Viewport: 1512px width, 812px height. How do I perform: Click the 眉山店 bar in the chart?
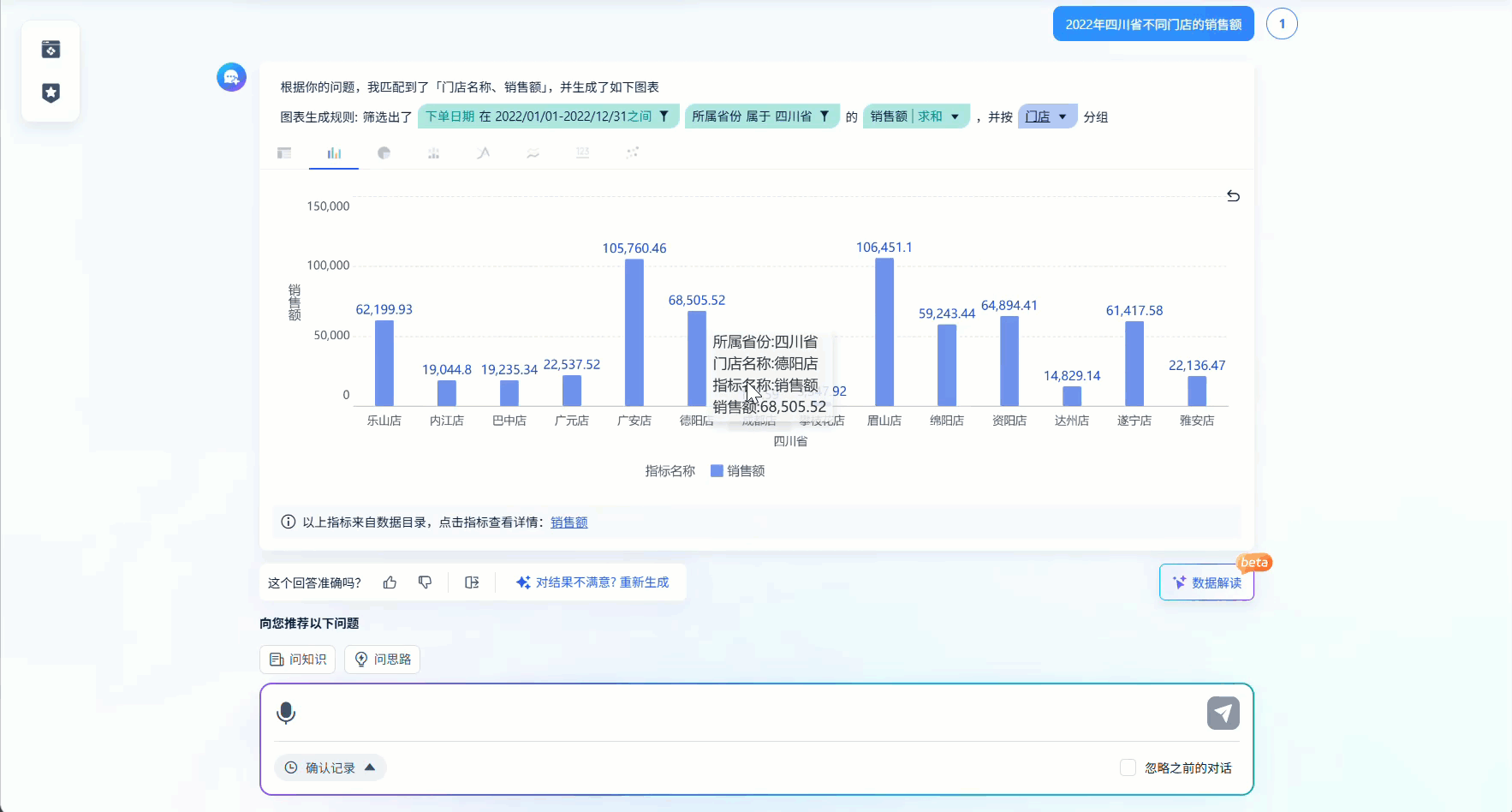click(x=884, y=332)
